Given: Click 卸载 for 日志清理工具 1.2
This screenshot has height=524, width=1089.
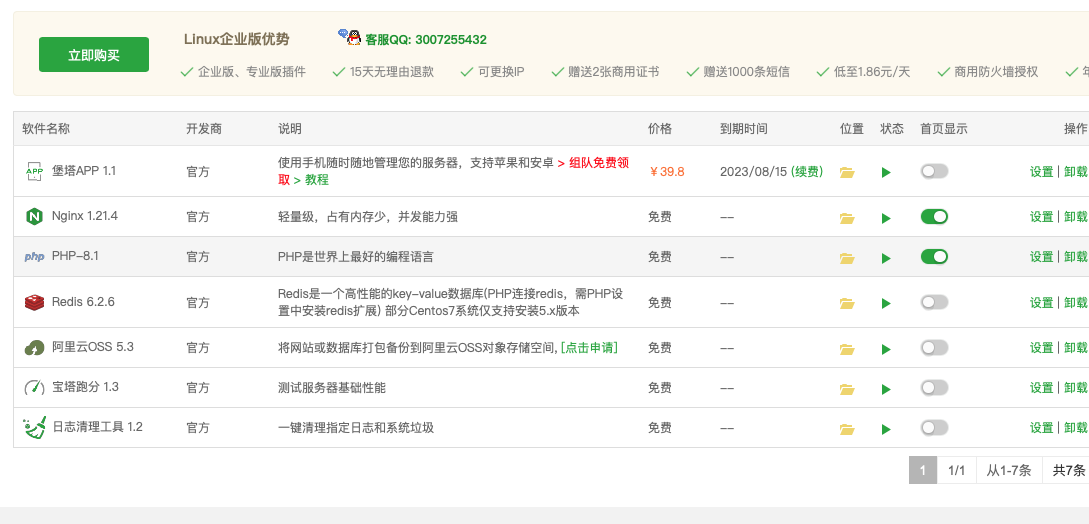Looking at the screenshot, I should [1076, 427].
